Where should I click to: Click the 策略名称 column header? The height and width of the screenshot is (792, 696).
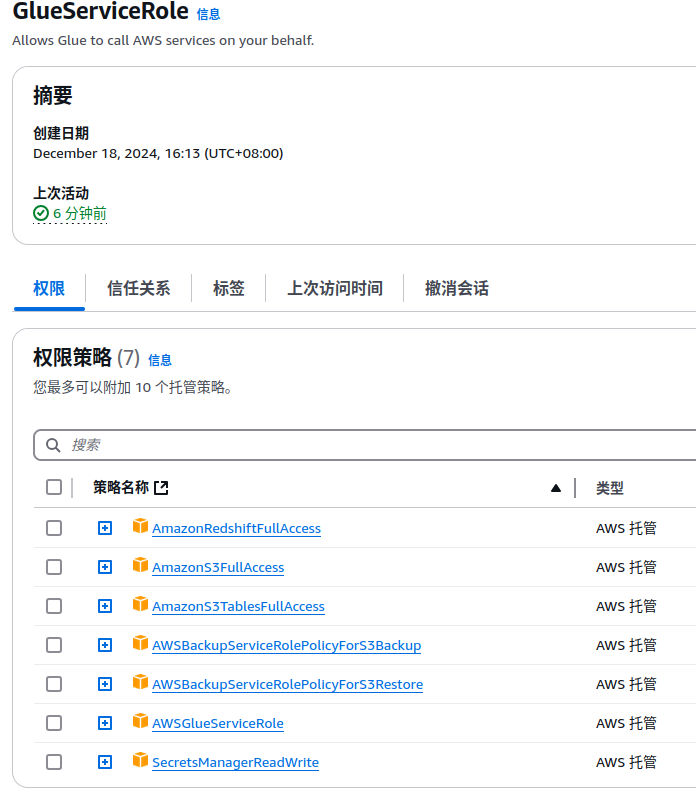point(121,487)
